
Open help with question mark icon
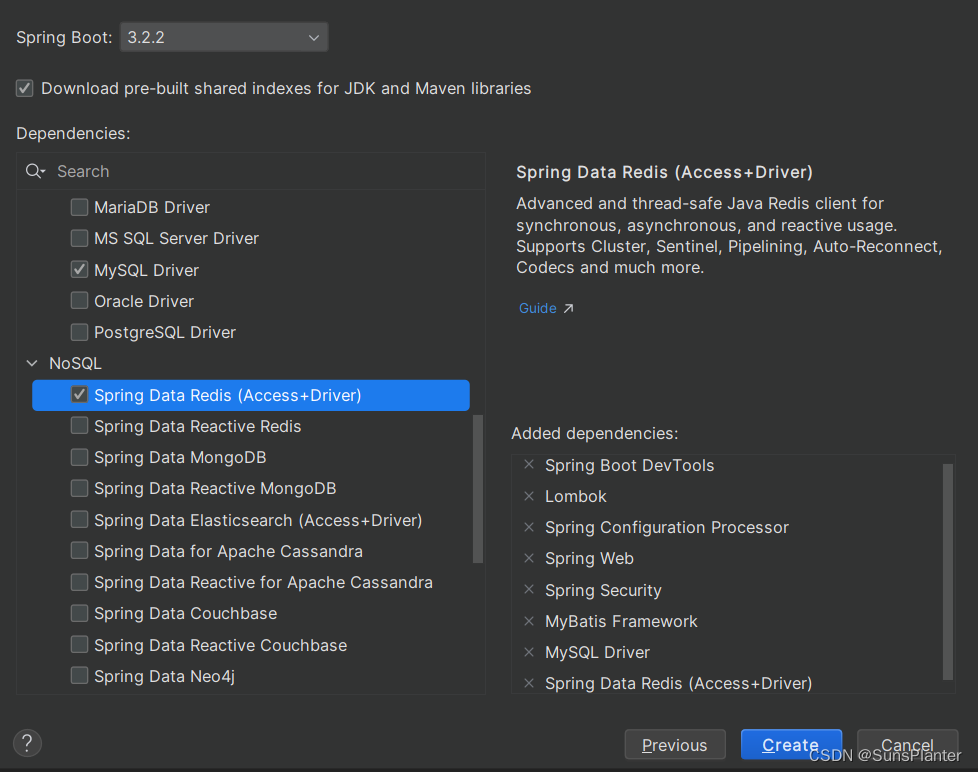click(27, 743)
